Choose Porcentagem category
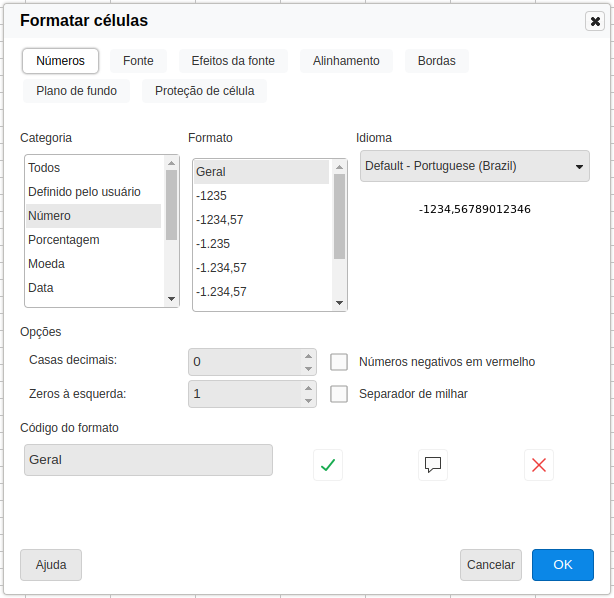Screen dimensions: 614x598 [64, 240]
